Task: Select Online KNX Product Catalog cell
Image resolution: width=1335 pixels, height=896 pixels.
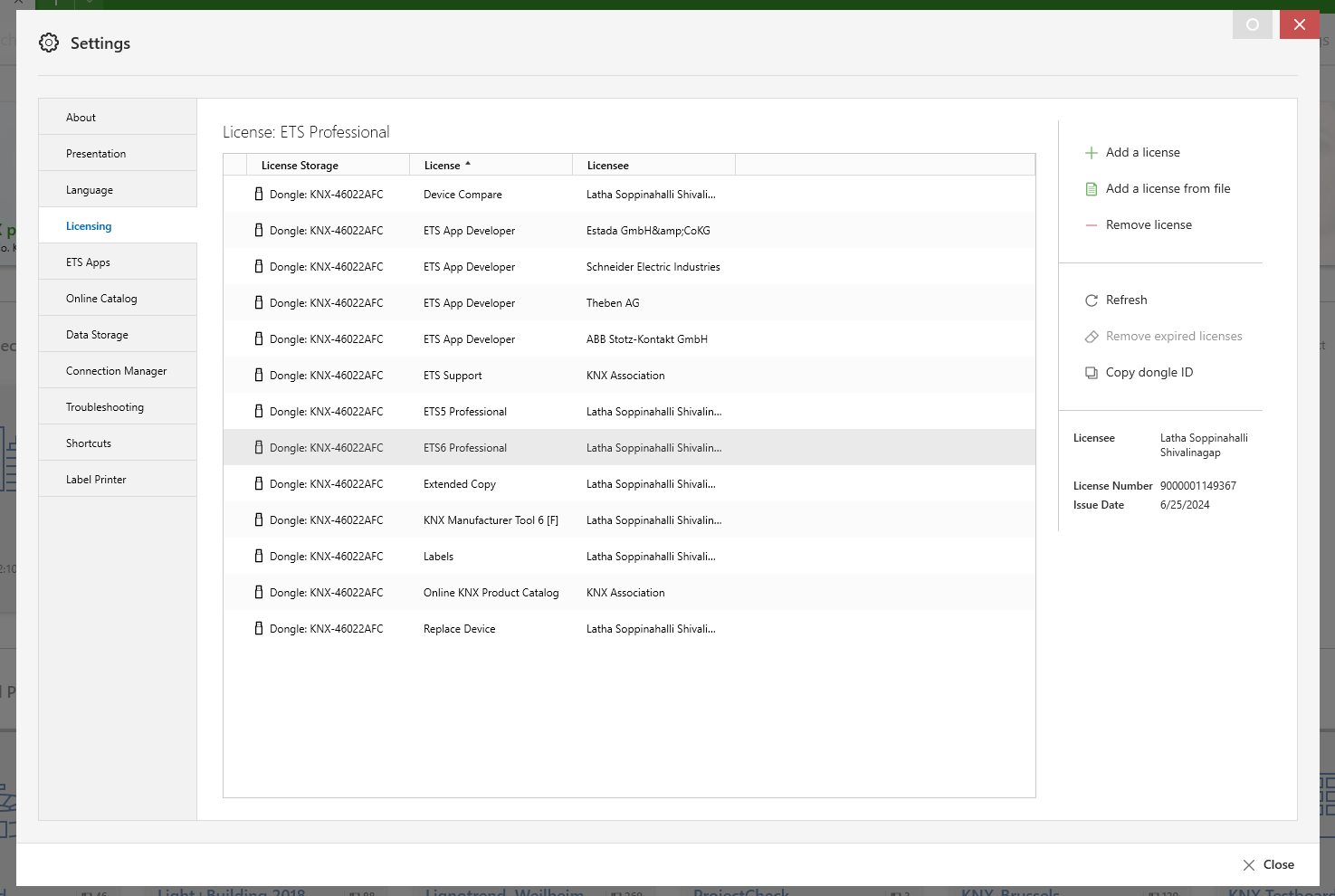Action: click(491, 592)
